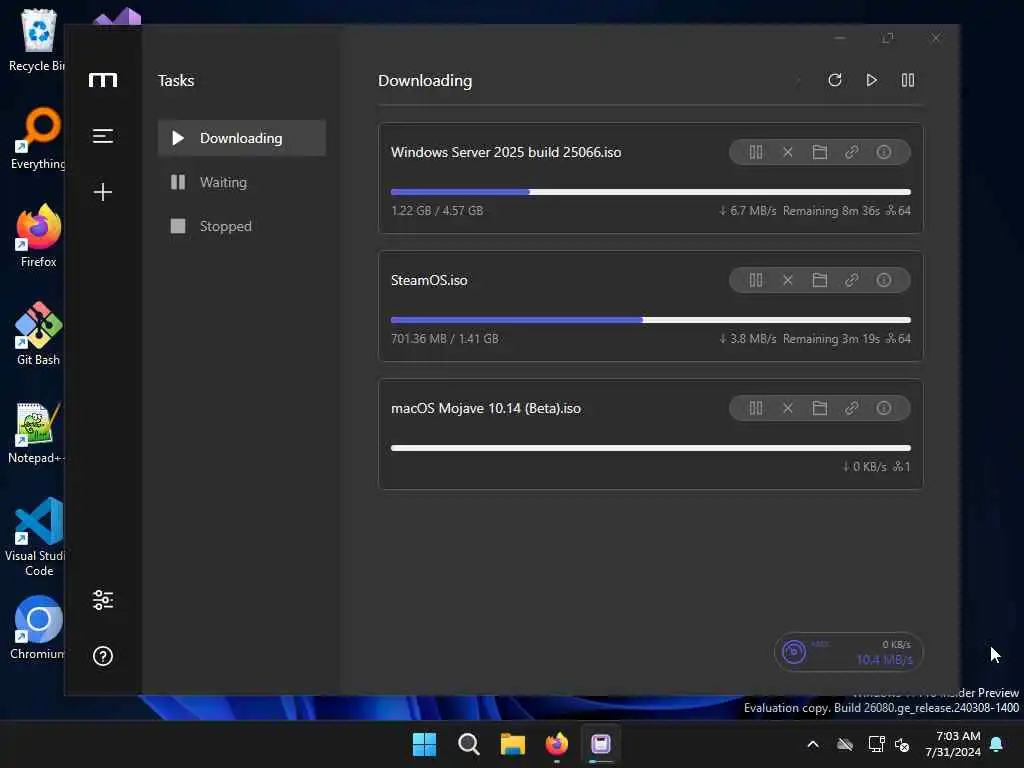Click the Motrix logo icon
The image size is (1024, 768).
click(x=103, y=80)
